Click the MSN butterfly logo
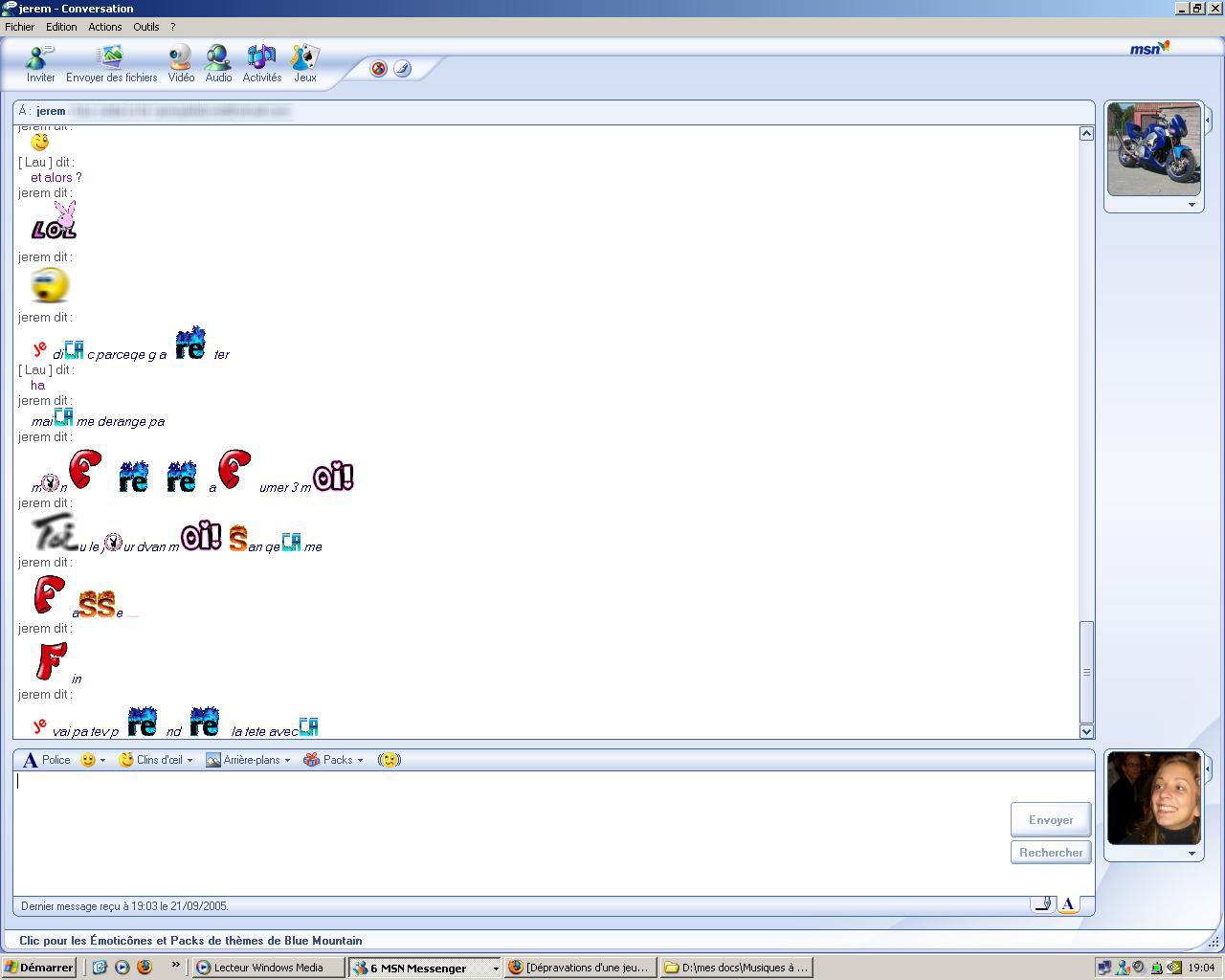 1149,48
